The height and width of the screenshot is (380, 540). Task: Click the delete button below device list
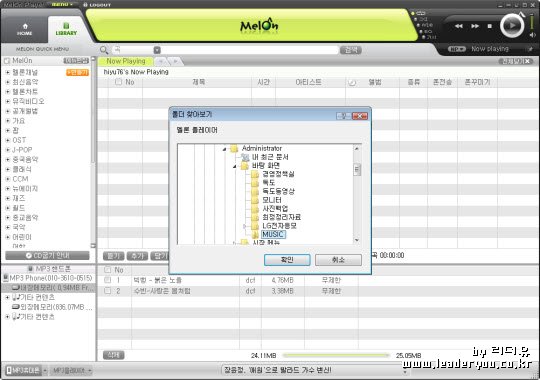113,355
